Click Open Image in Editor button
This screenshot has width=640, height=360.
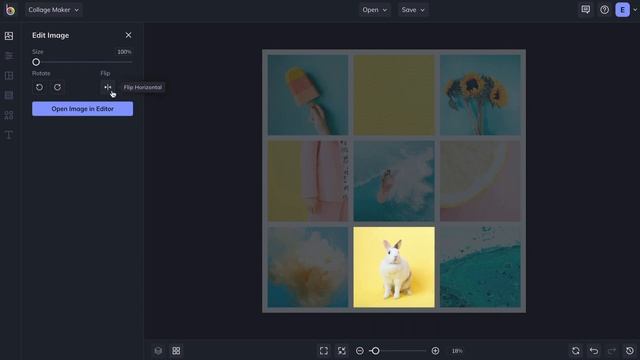point(82,109)
